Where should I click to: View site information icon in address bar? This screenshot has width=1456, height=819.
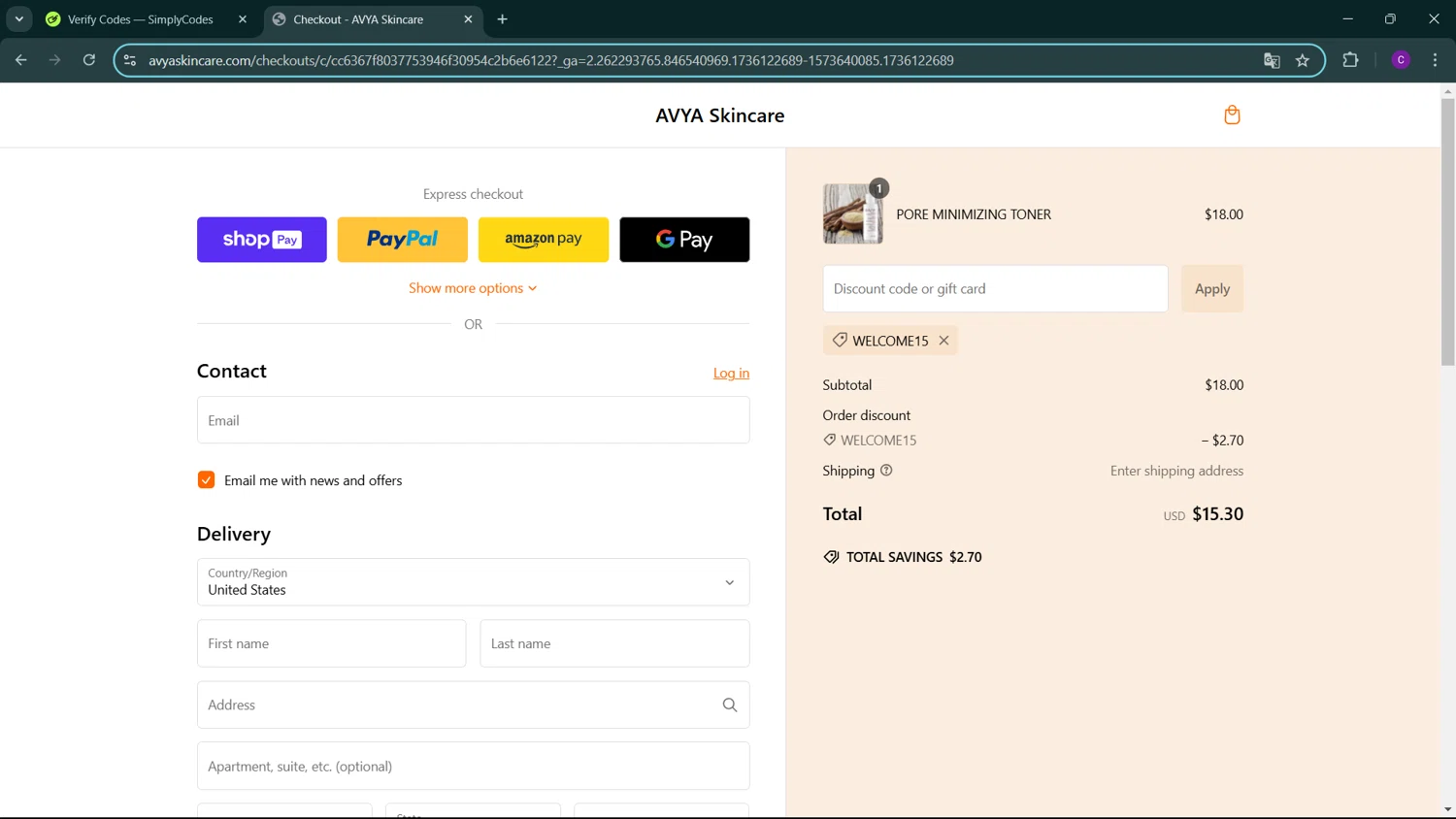[130, 60]
